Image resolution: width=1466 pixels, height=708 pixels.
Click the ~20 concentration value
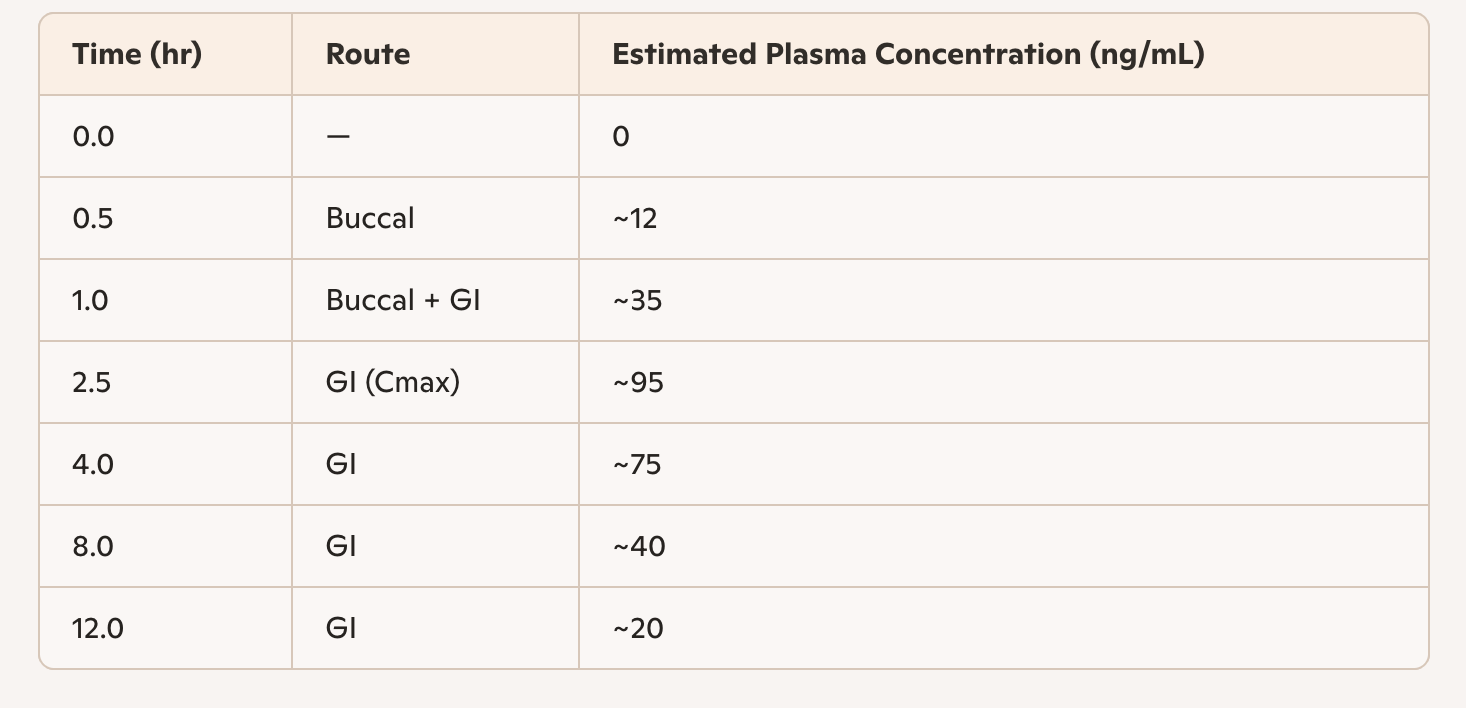point(638,629)
